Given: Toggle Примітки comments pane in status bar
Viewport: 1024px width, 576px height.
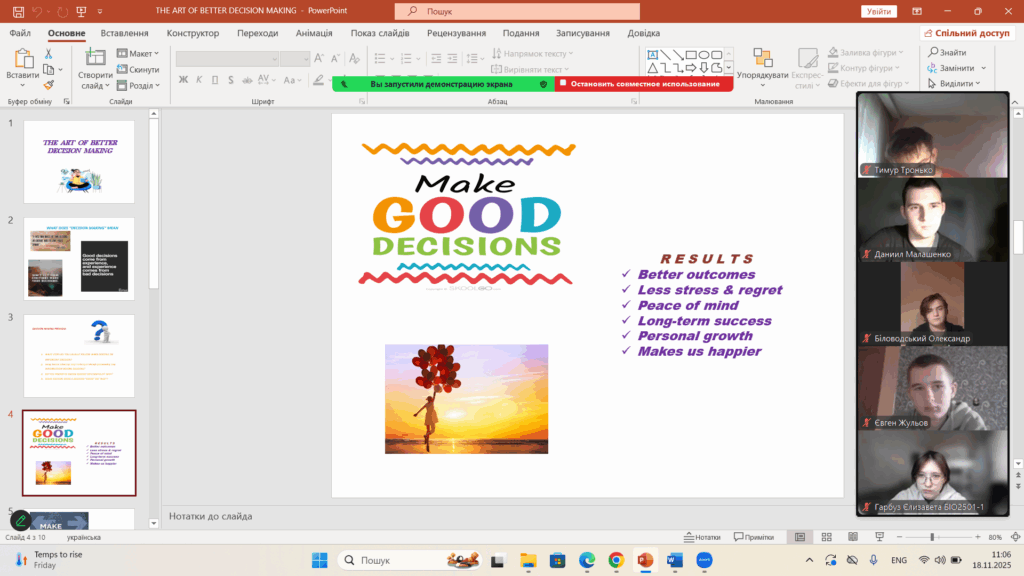Looking at the screenshot, I should (x=753, y=537).
